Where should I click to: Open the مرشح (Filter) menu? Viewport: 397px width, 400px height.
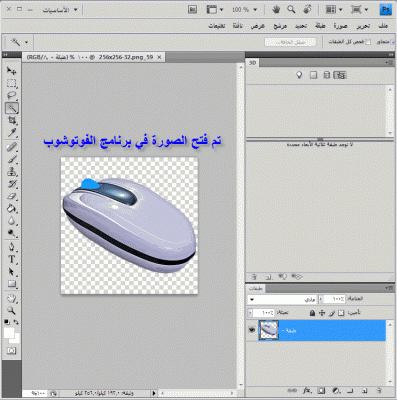coord(280,26)
